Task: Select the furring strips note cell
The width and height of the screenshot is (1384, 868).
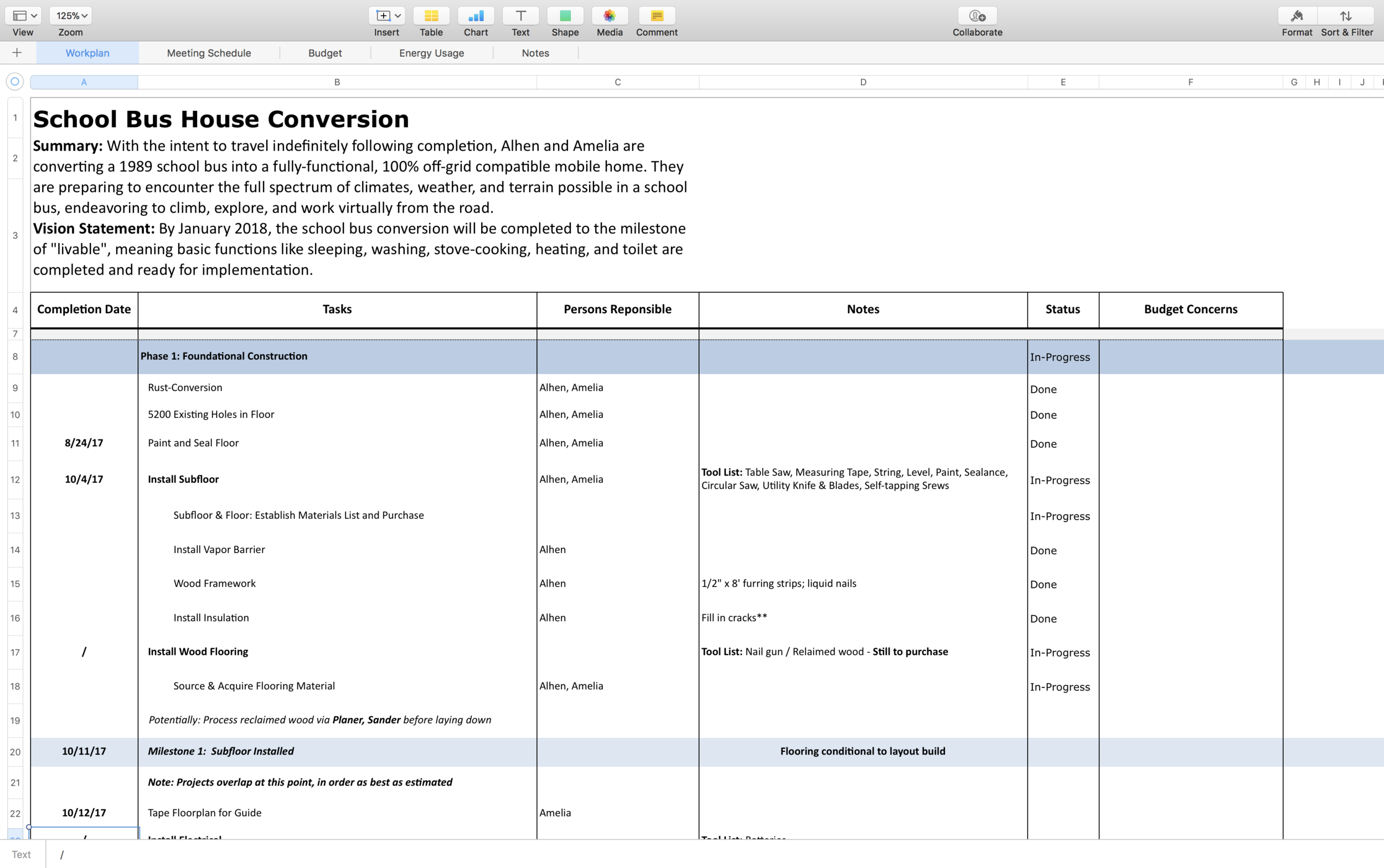Action: coord(863,583)
